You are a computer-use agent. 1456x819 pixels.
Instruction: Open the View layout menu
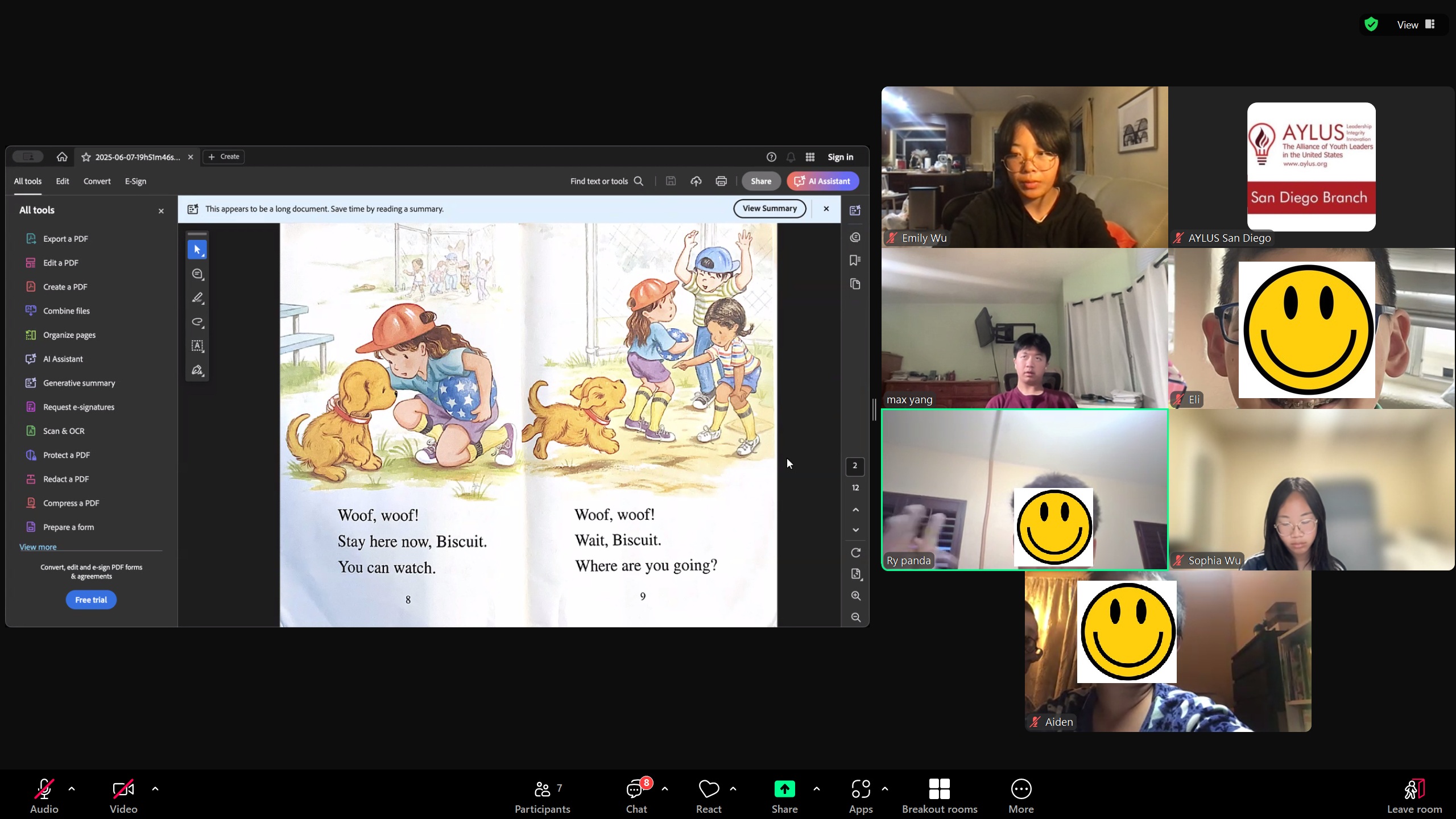click(1416, 24)
